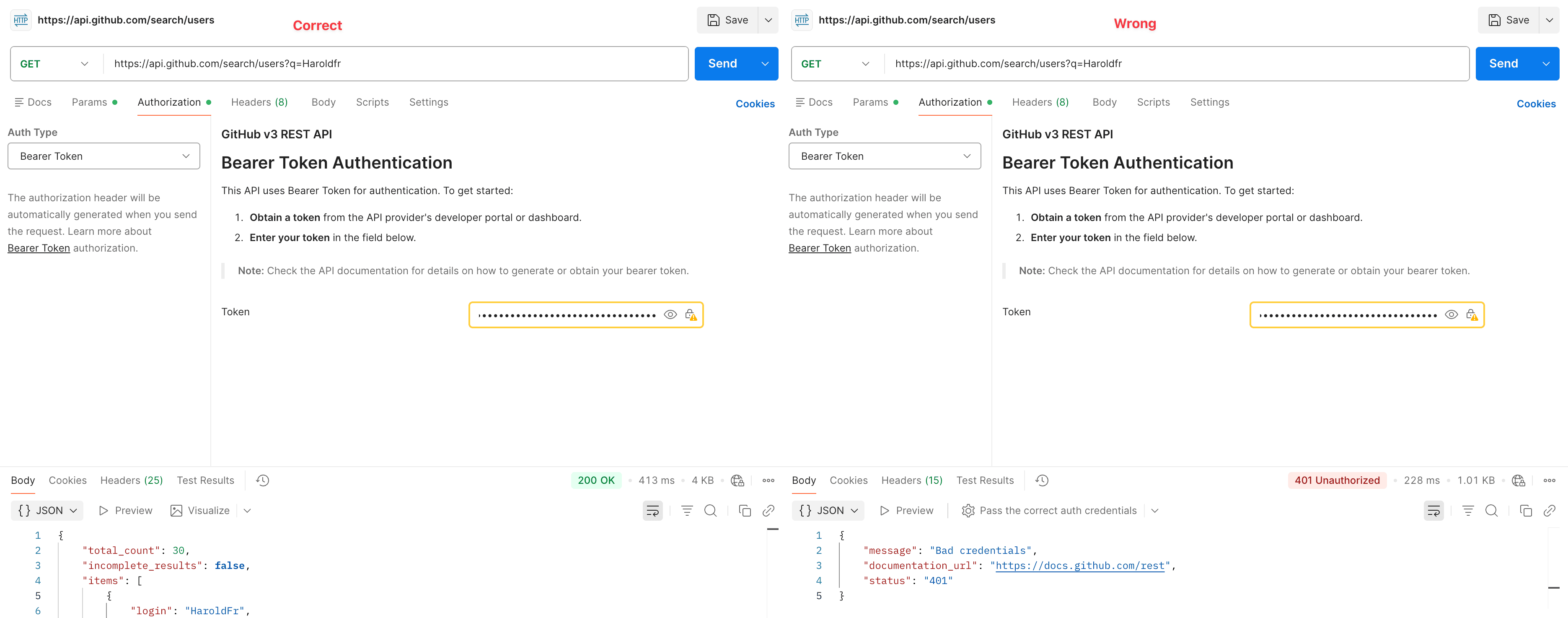1568x618 pixels.
Task: Open the Scripts tab in the right panel
Action: tap(1153, 102)
